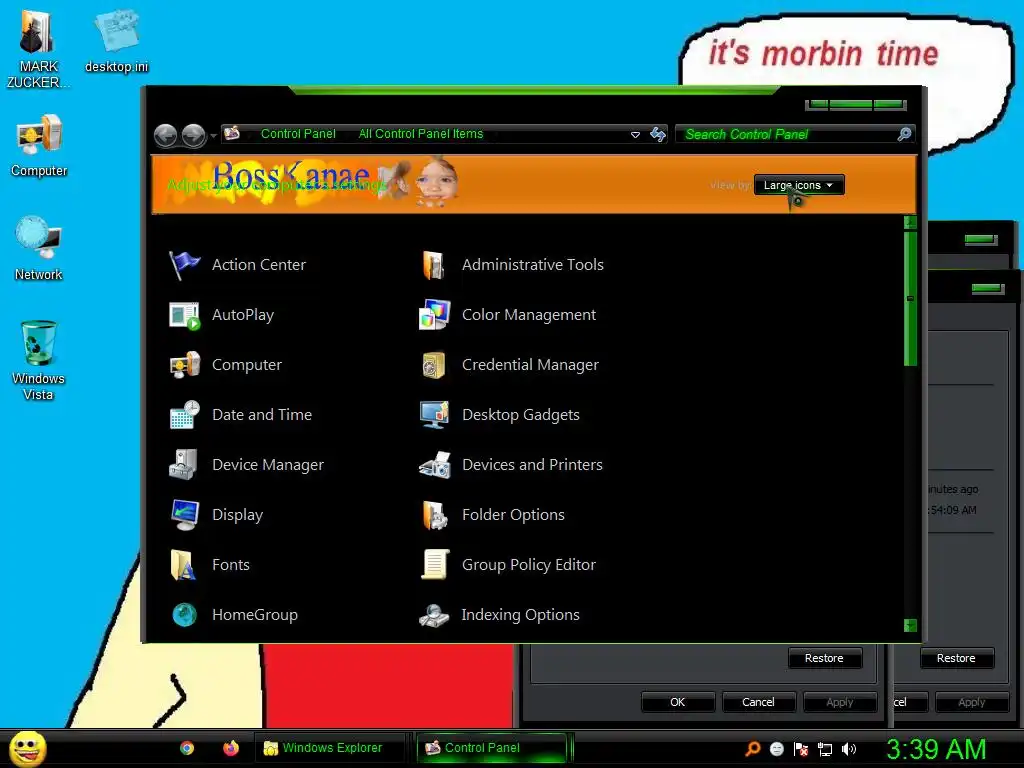Open the Large icons view dropdown
Screen dimensions: 1024x768
(799, 185)
